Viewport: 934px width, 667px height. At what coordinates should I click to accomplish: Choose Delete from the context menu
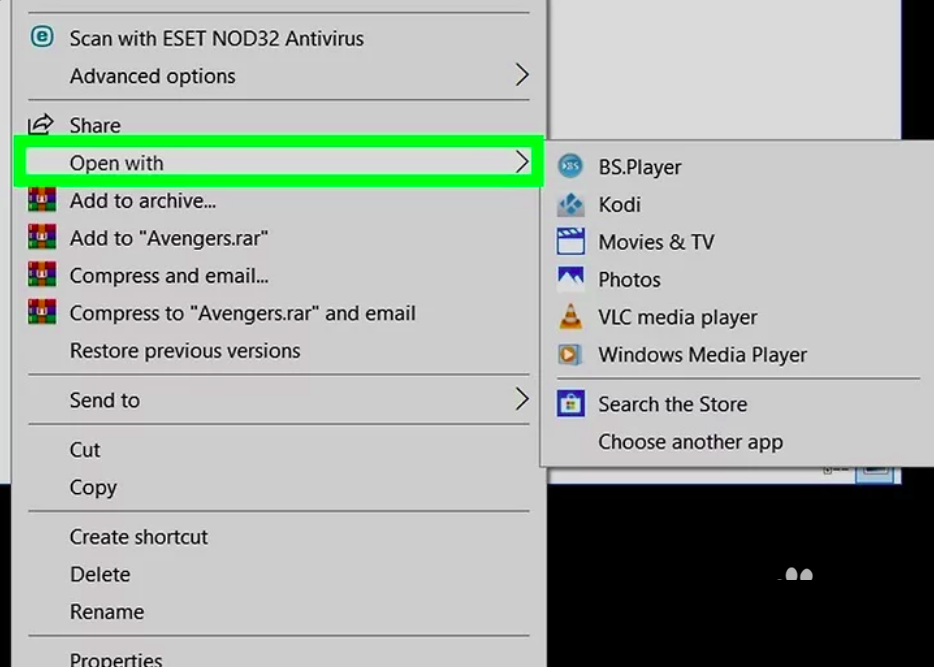click(x=279, y=574)
